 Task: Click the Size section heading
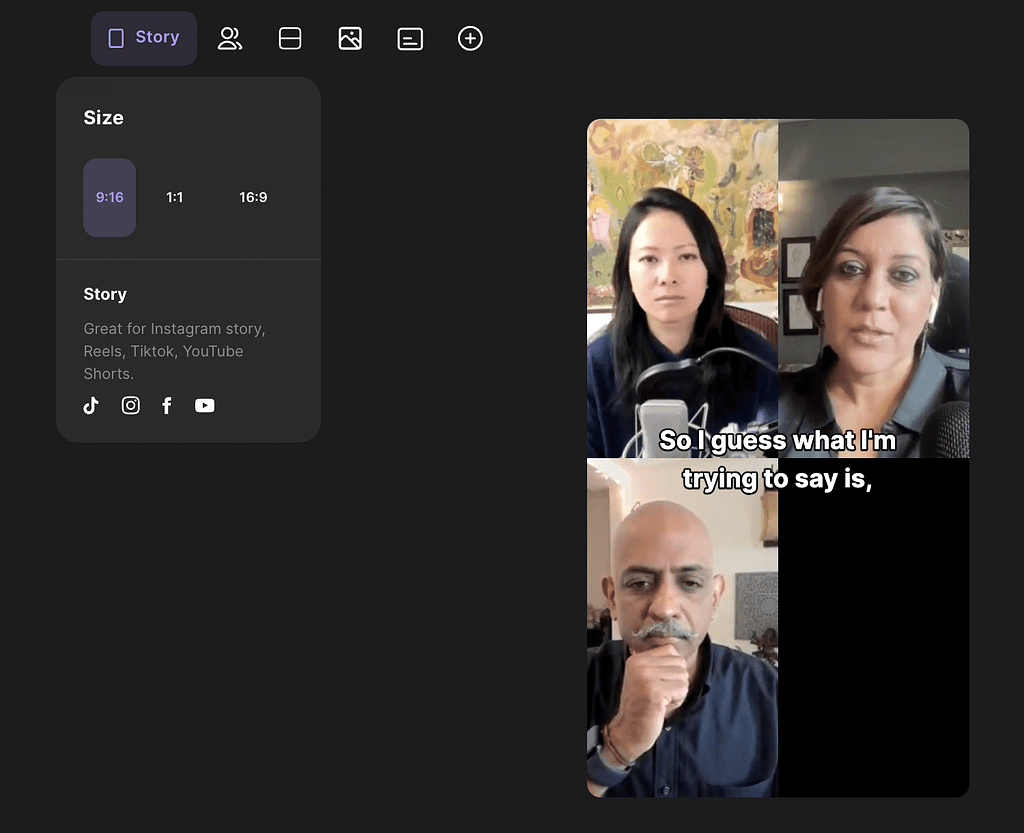click(104, 118)
